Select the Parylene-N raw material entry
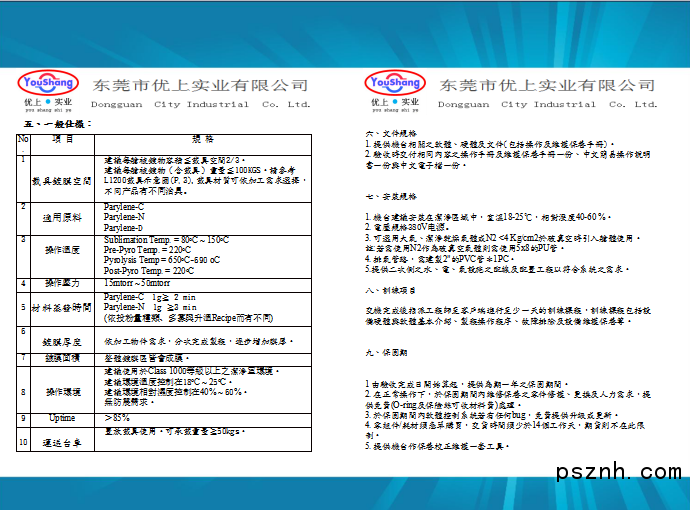The width and height of the screenshot is (690, 510). coord(124,217)
